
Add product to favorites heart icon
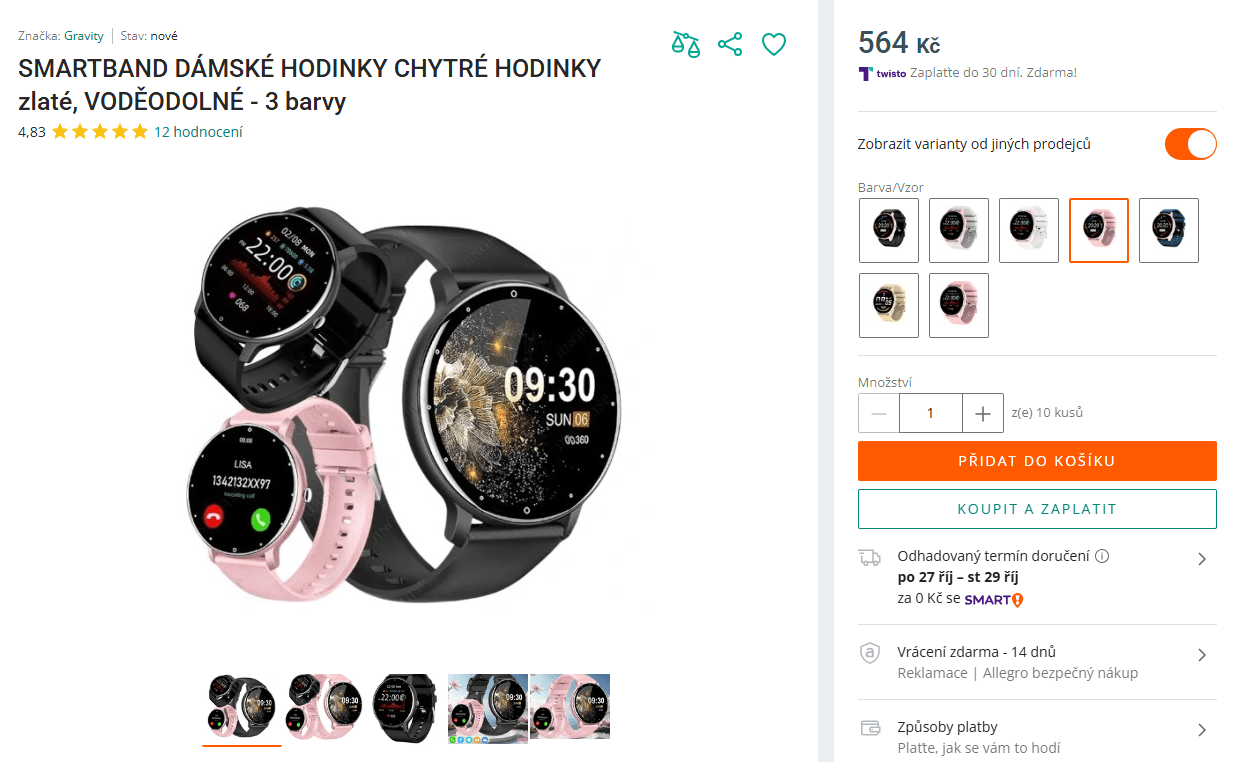[774, 44]
